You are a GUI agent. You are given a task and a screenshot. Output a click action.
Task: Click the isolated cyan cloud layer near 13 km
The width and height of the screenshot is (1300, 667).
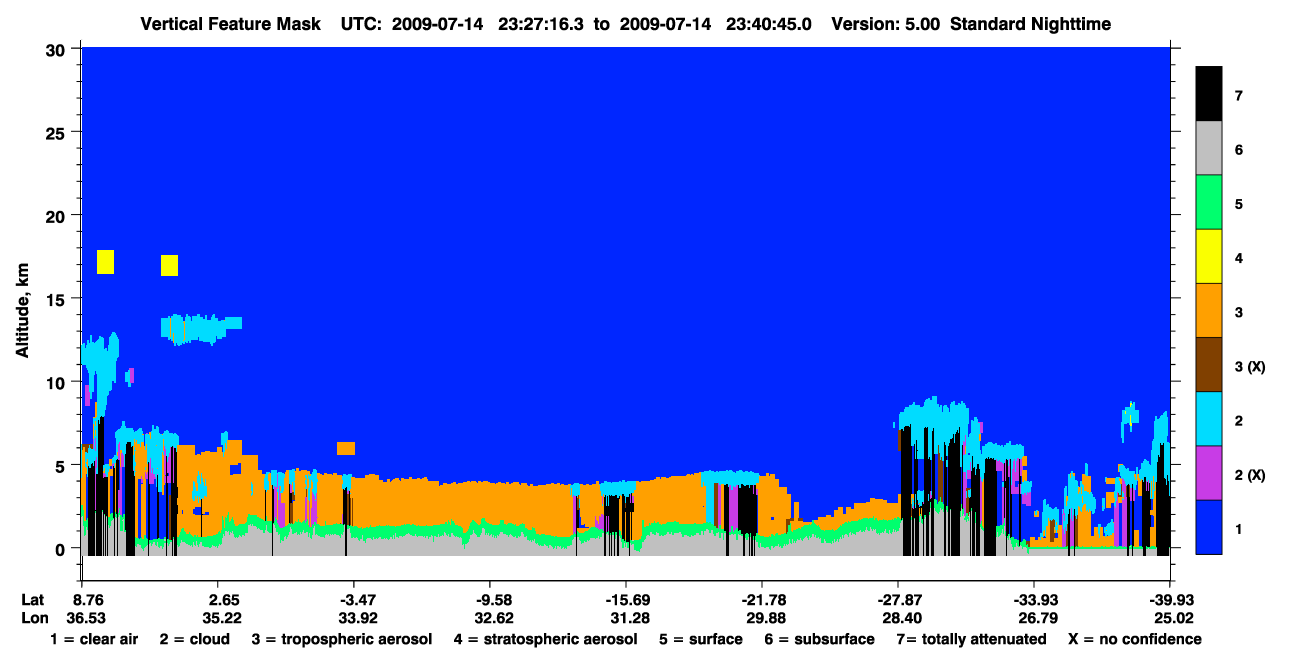coord(201,328)
